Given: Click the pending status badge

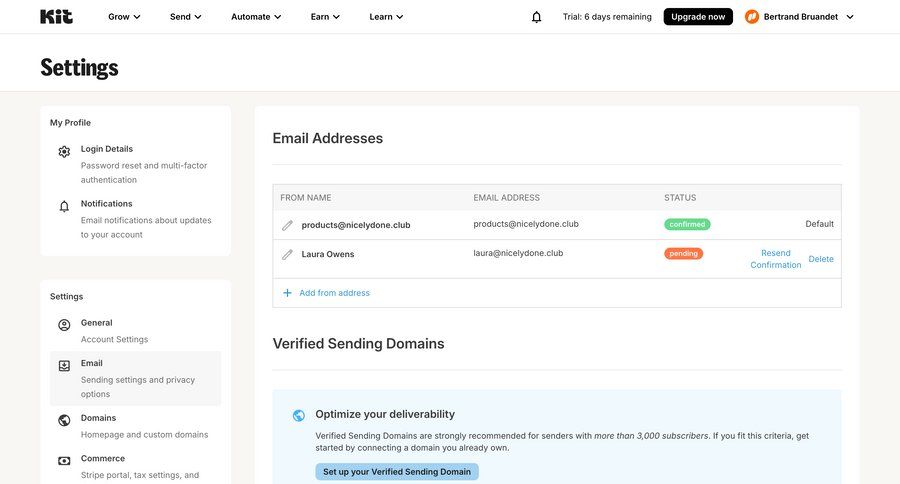Looking at the screenshot, I should pyautogui.click(x=683, y=253).
